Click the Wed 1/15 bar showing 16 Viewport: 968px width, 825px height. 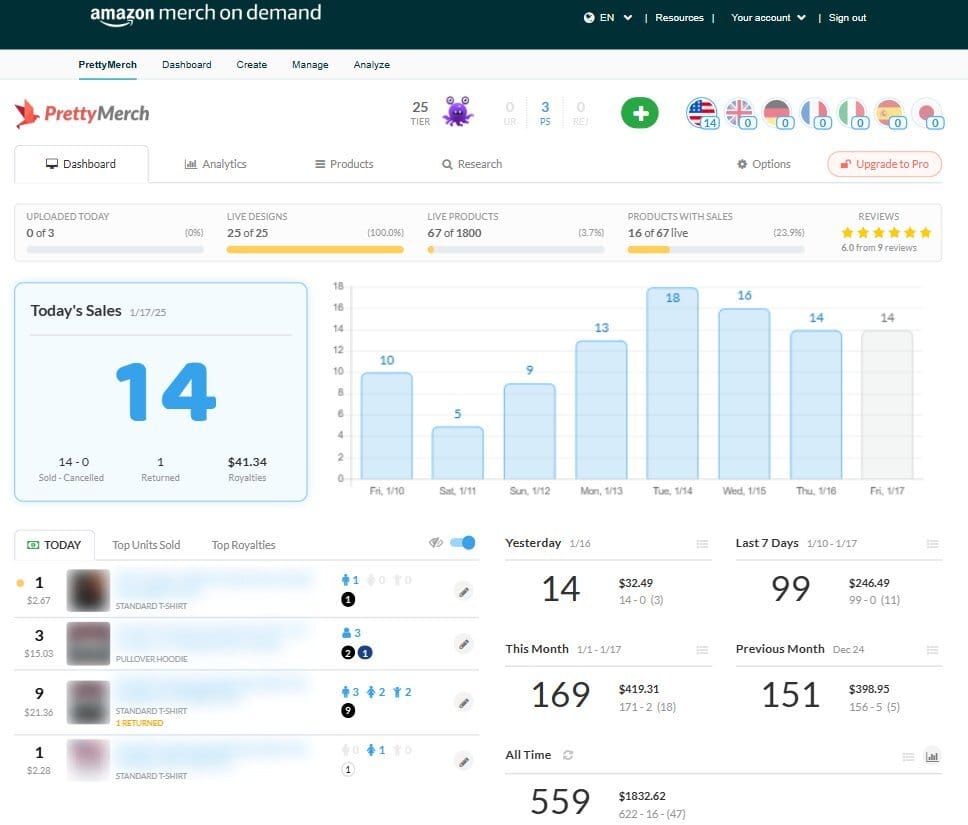click(745, 394)
